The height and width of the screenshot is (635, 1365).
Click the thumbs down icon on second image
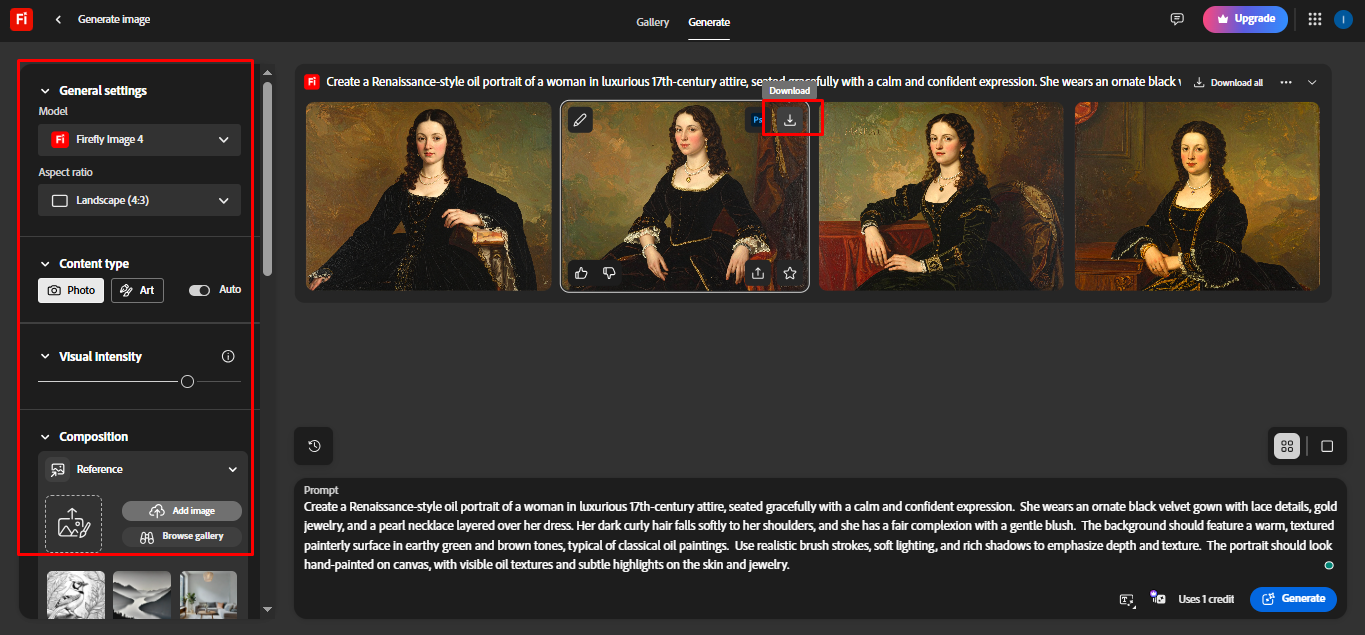click(609, 272)
